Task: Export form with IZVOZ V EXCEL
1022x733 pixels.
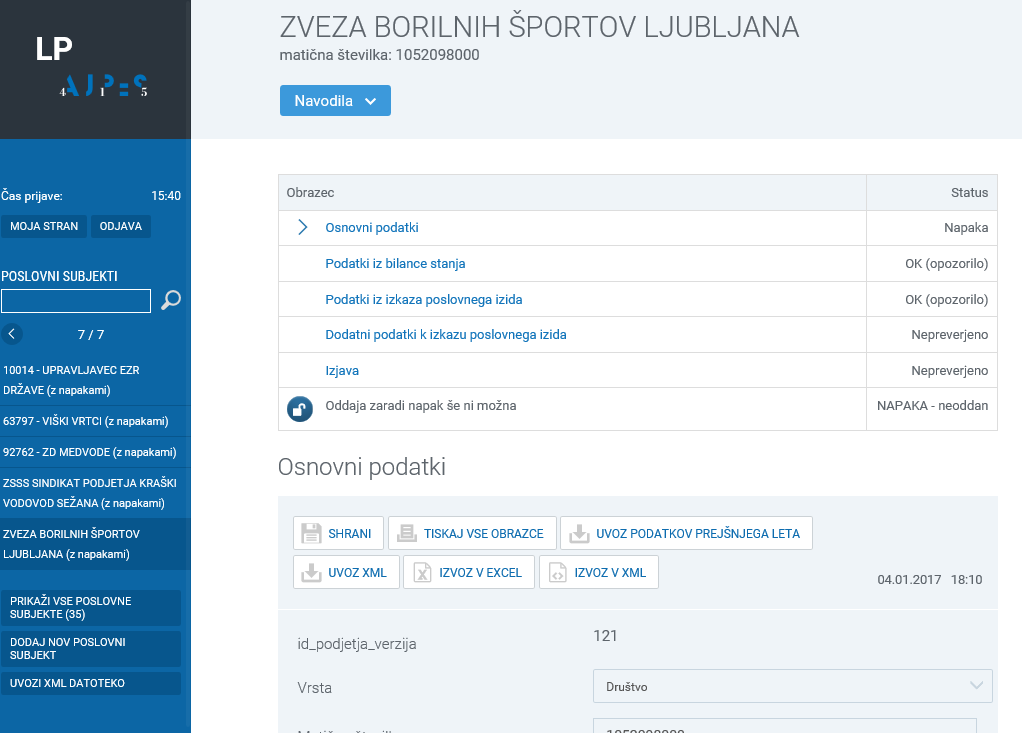Action: tap(468, 572)
